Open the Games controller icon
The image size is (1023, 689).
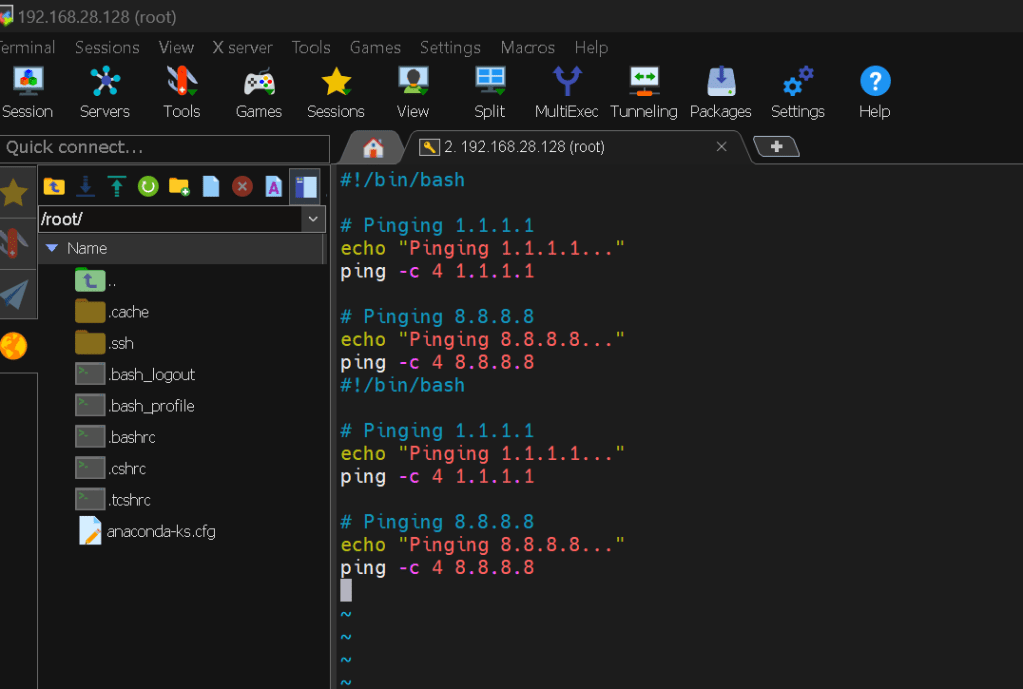[258, 93]
